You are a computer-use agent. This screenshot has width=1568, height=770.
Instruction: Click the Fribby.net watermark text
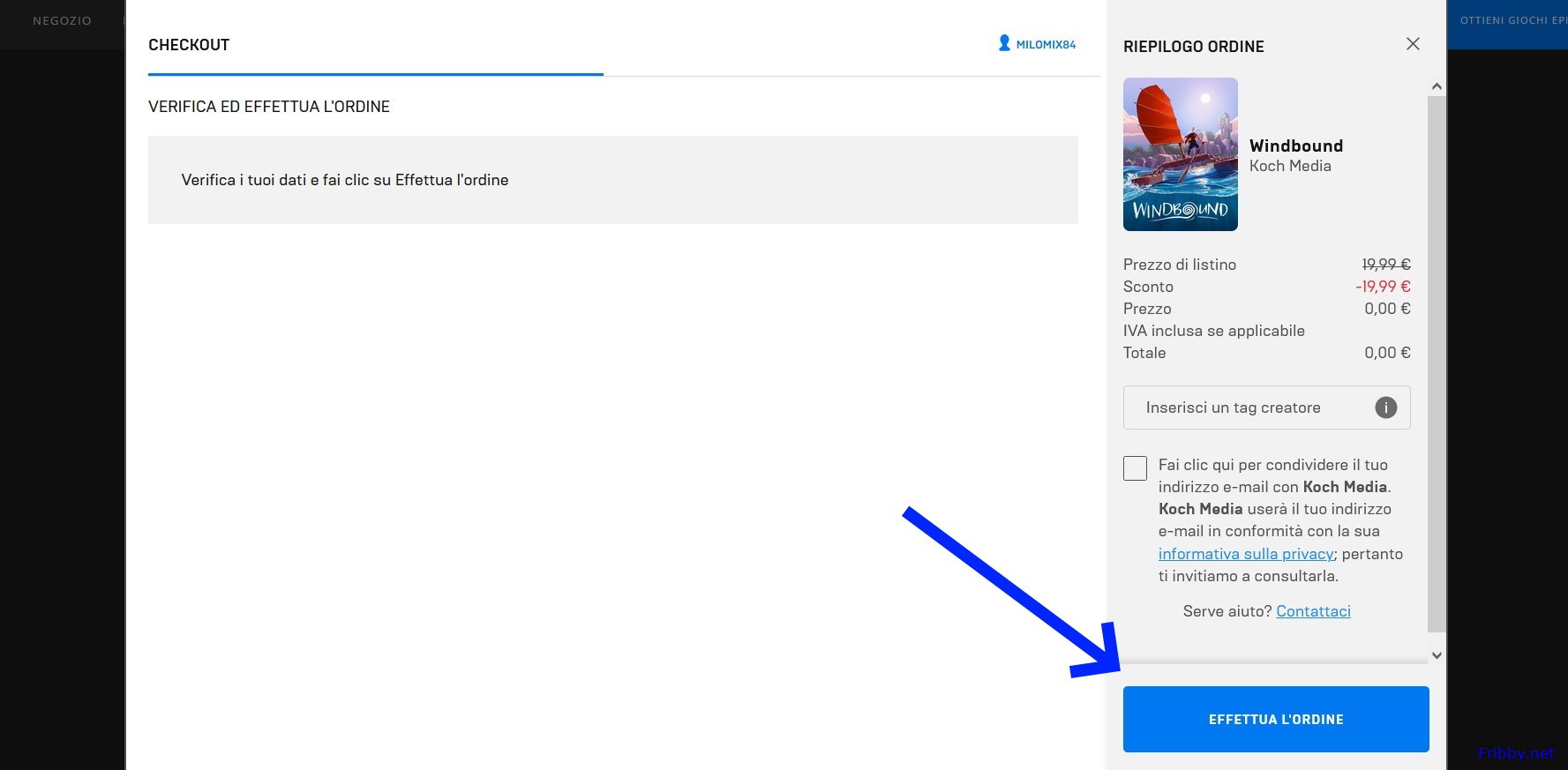coord(1515,753)
